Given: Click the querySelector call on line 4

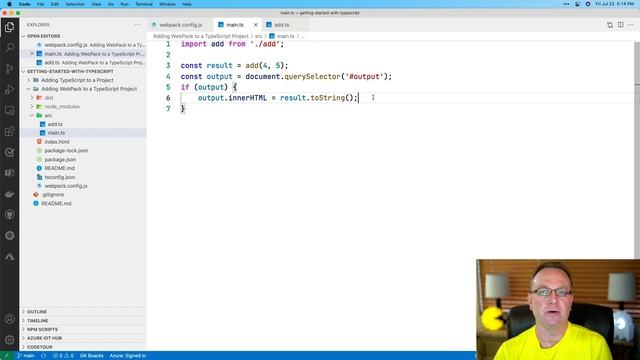Looking at the screenshot, I should (x=312, y=76).
